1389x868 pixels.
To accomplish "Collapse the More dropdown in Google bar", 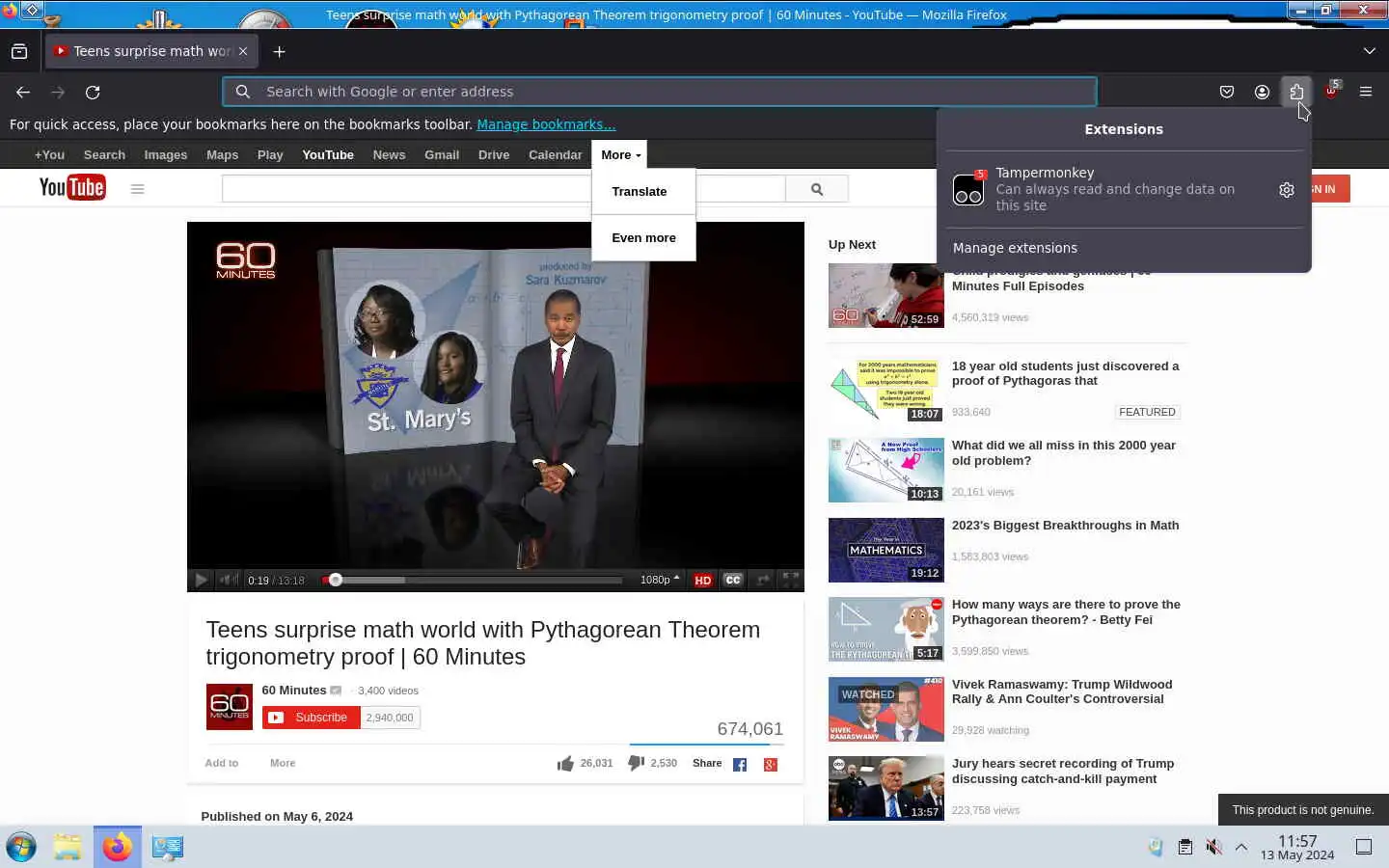I will [620, 154].
